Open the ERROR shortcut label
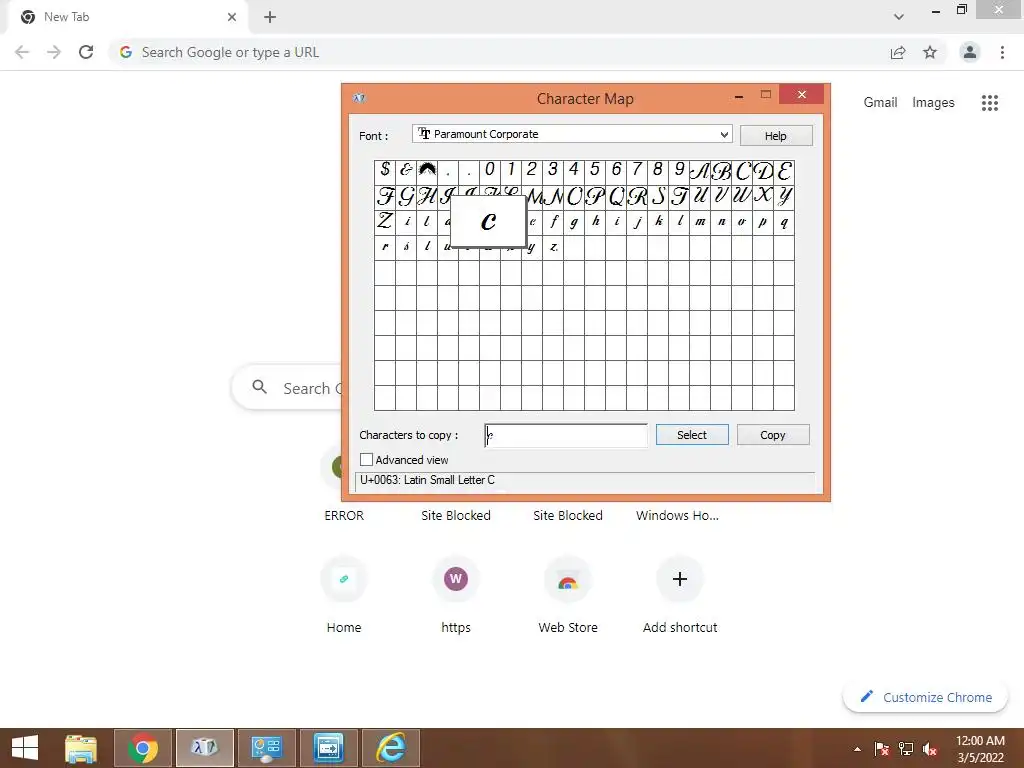This screenshot has width=1024, height=768. [344, 515]
